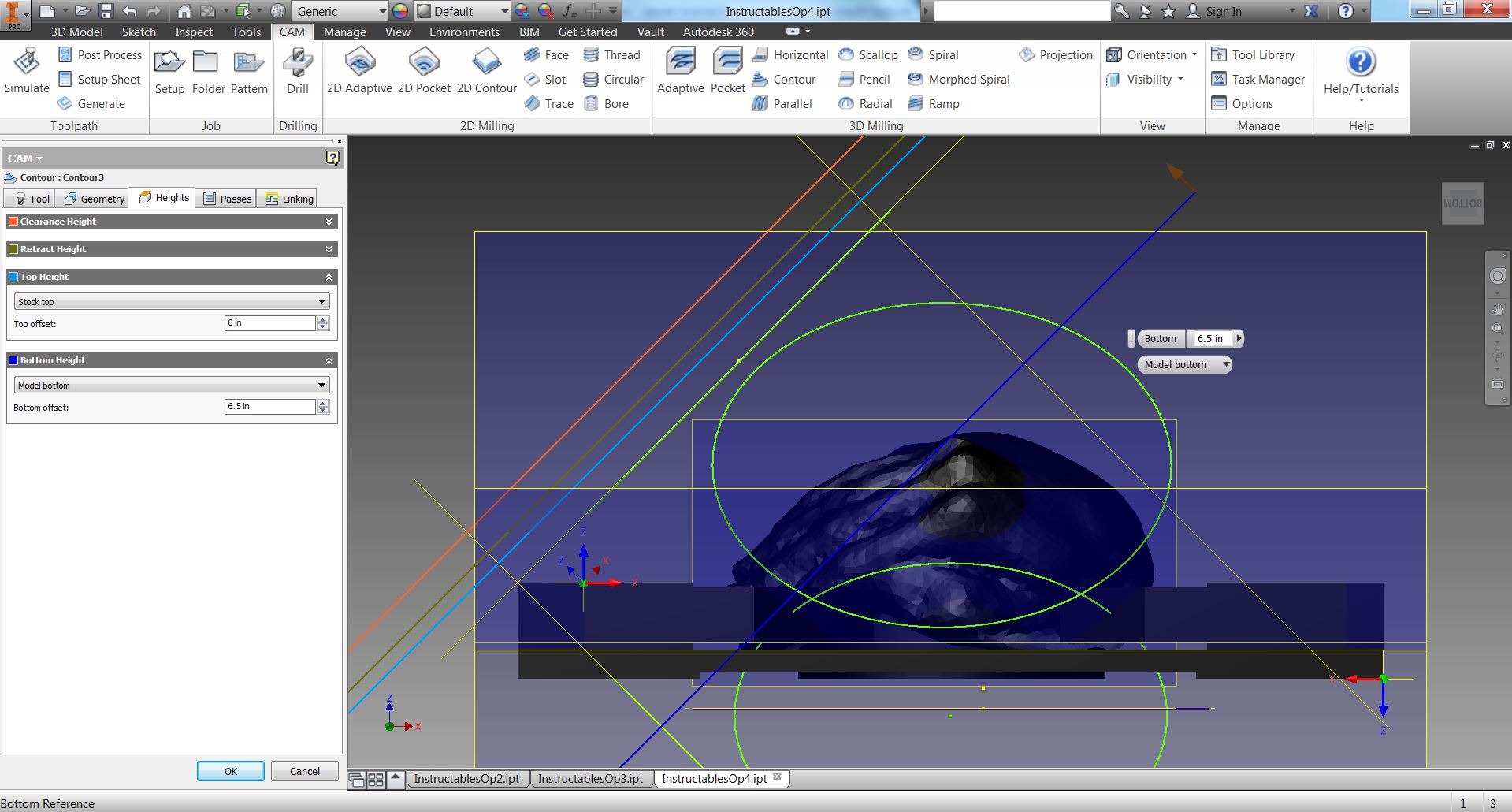Open Post Process
The width and height of the screenshot is (1512, 812).
[100, 55]
